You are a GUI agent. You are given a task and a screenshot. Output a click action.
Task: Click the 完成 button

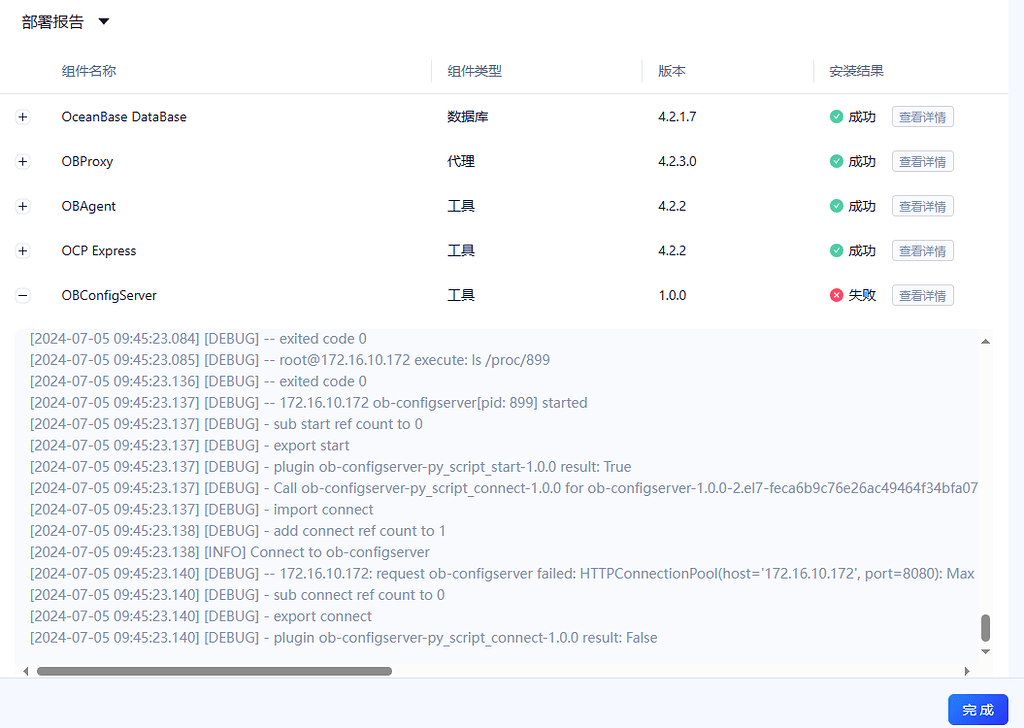coord(978,710)
